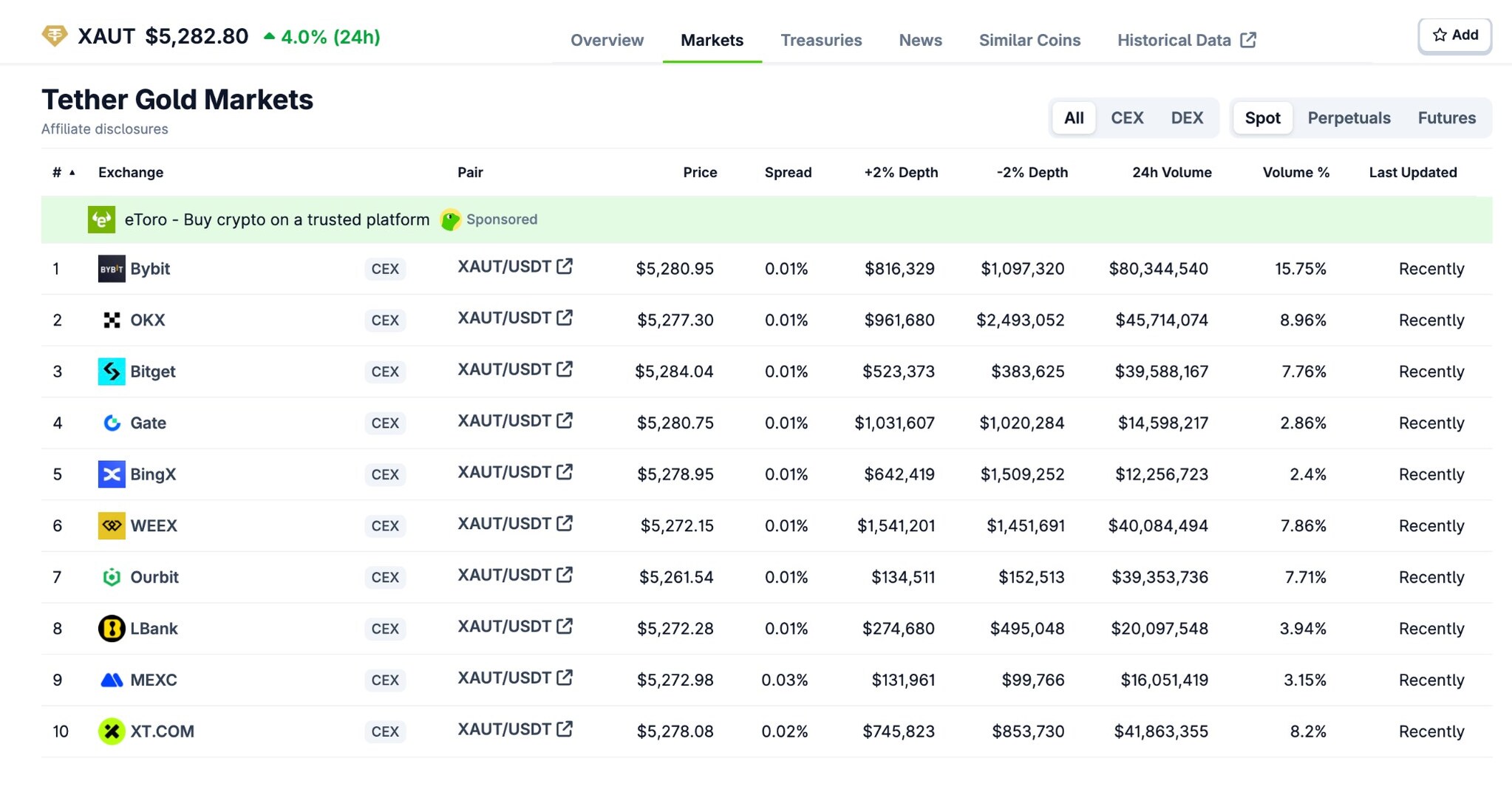This screenshot has width=1512, height=792.
Task: Visit the eToro sponsored banner
Action: pyautogui.click(x=276, y=219)
